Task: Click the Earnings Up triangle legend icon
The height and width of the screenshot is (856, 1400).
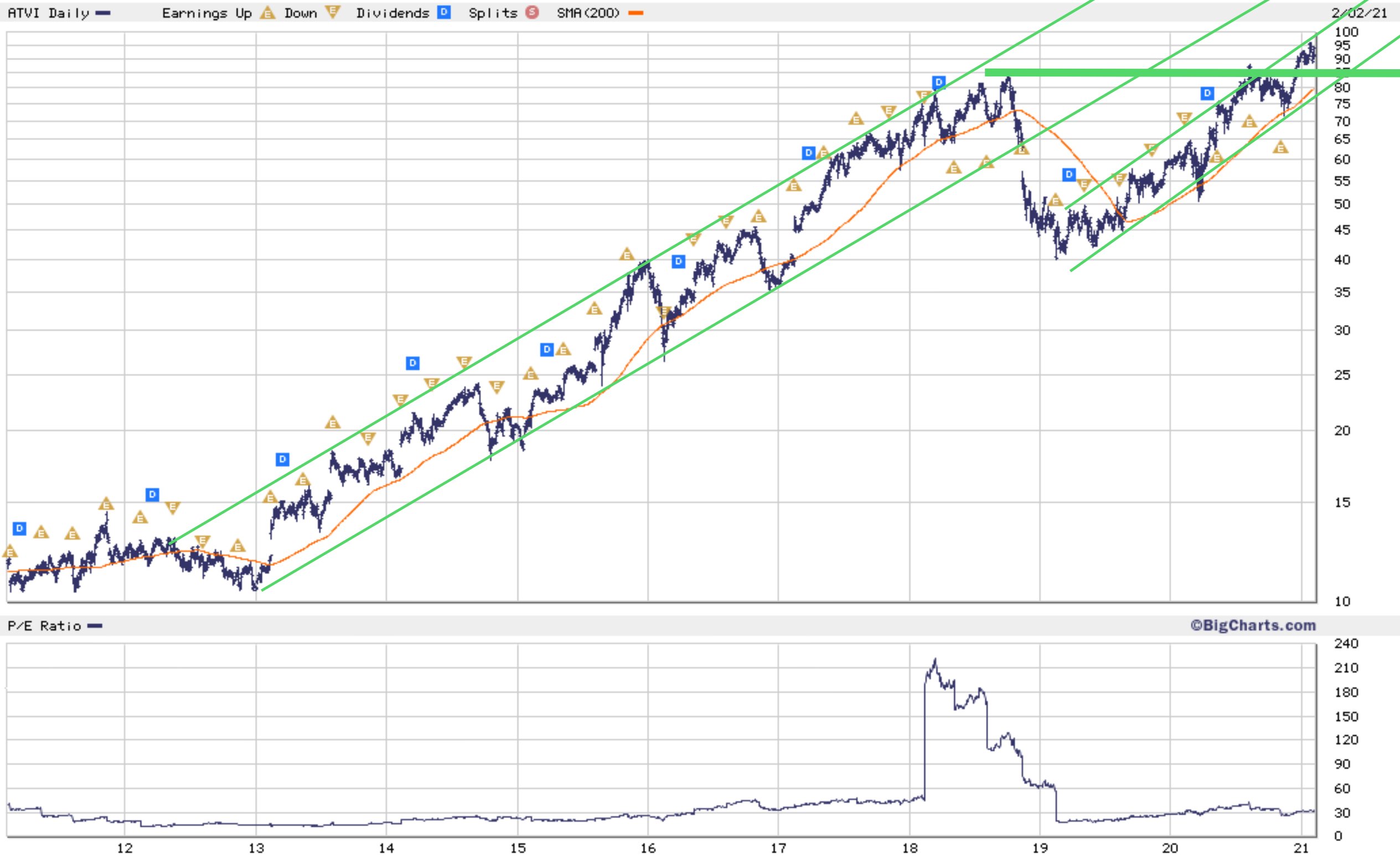Action: click(267, 13)
